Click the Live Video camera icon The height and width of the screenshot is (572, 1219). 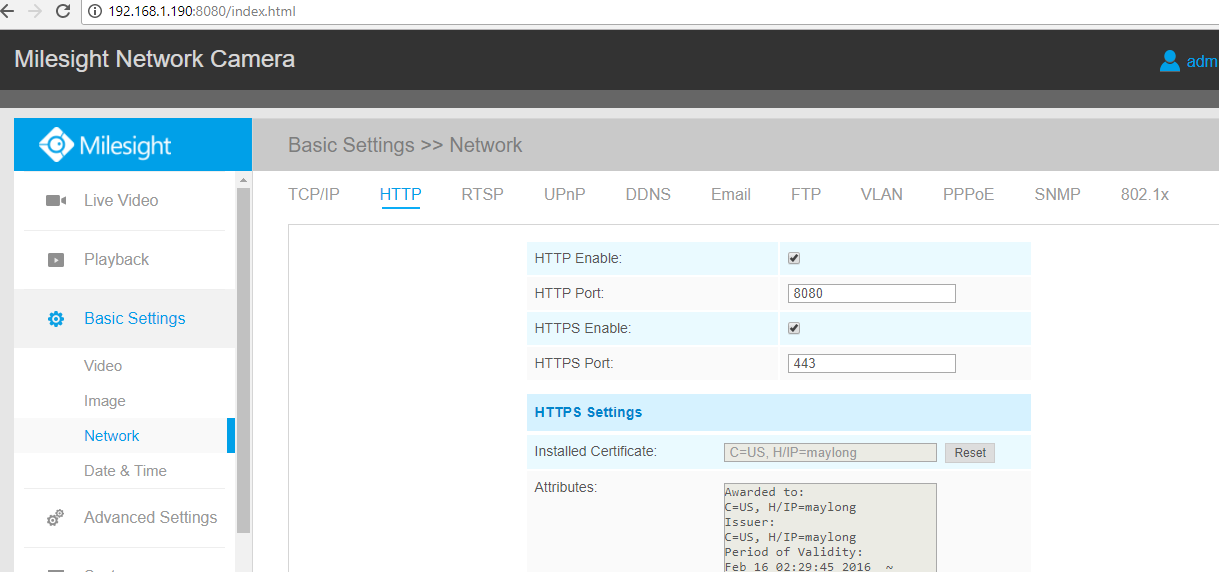56,201
